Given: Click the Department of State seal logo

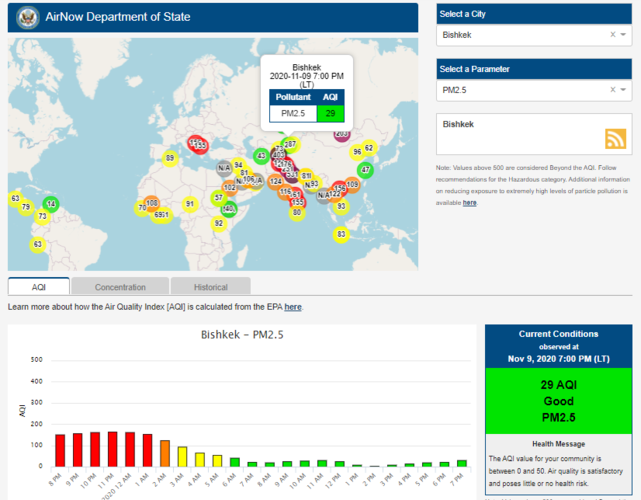Looking at the screenshot, I should pyautogui.click(x=28, y=18).
